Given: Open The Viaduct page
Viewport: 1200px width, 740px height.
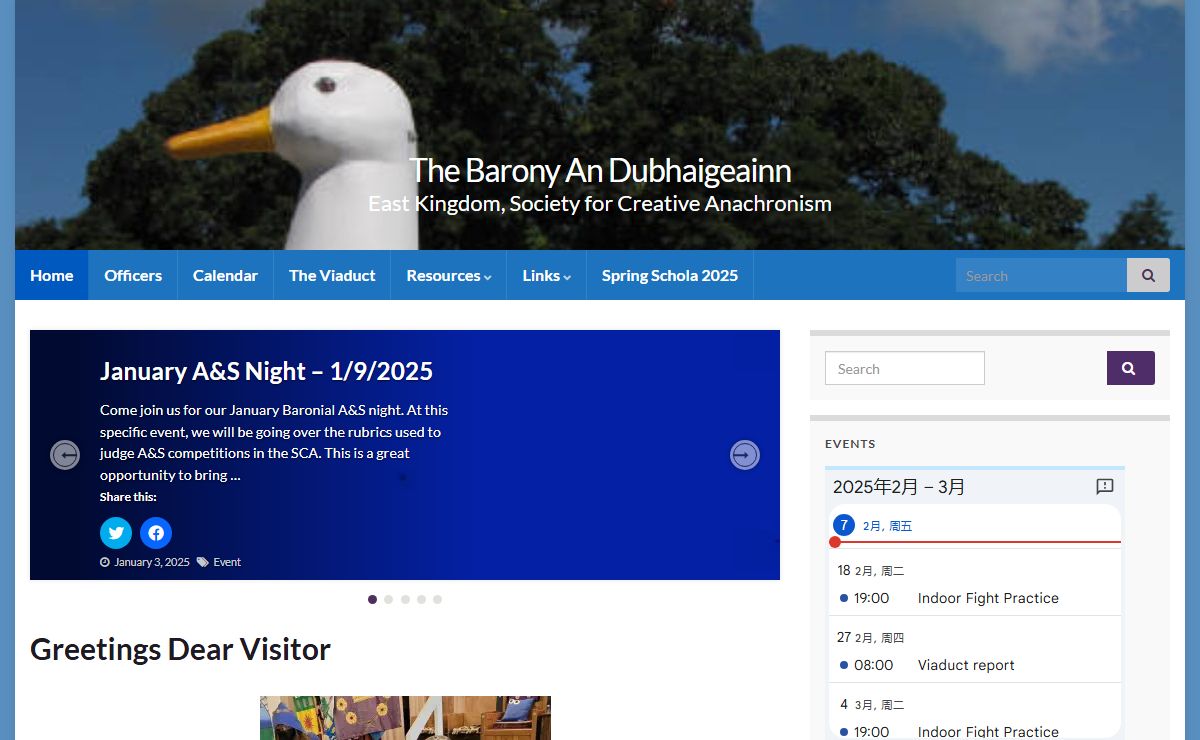Looking at the screenshot, I should (332, 275).
